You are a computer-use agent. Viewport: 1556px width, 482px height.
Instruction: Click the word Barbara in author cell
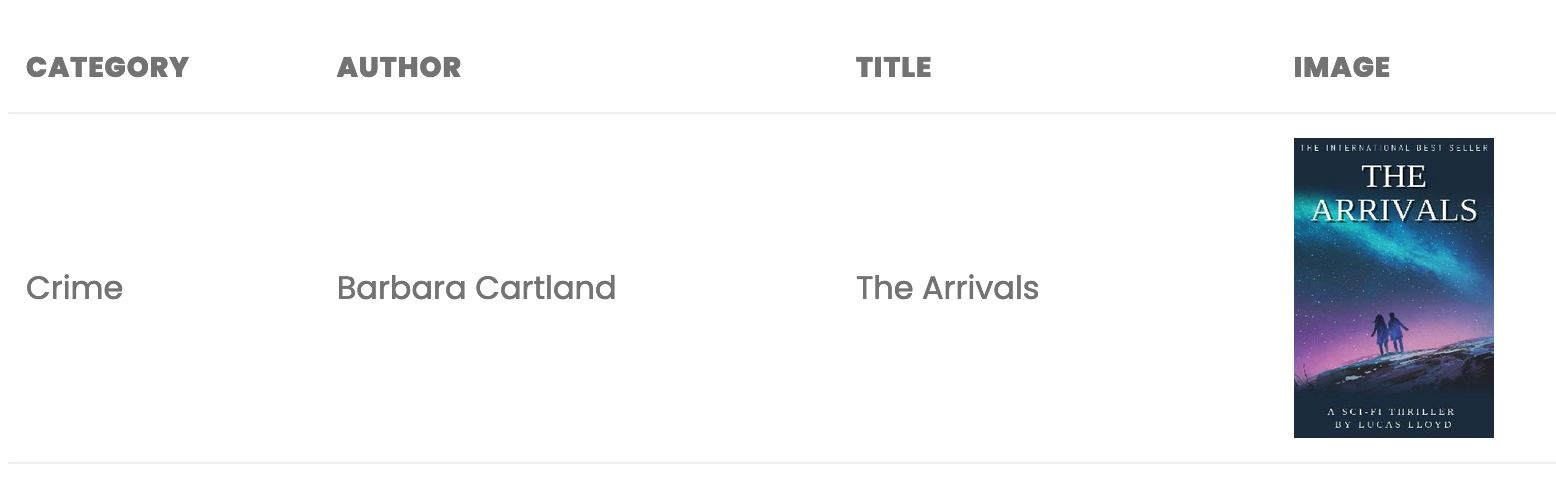401,288
